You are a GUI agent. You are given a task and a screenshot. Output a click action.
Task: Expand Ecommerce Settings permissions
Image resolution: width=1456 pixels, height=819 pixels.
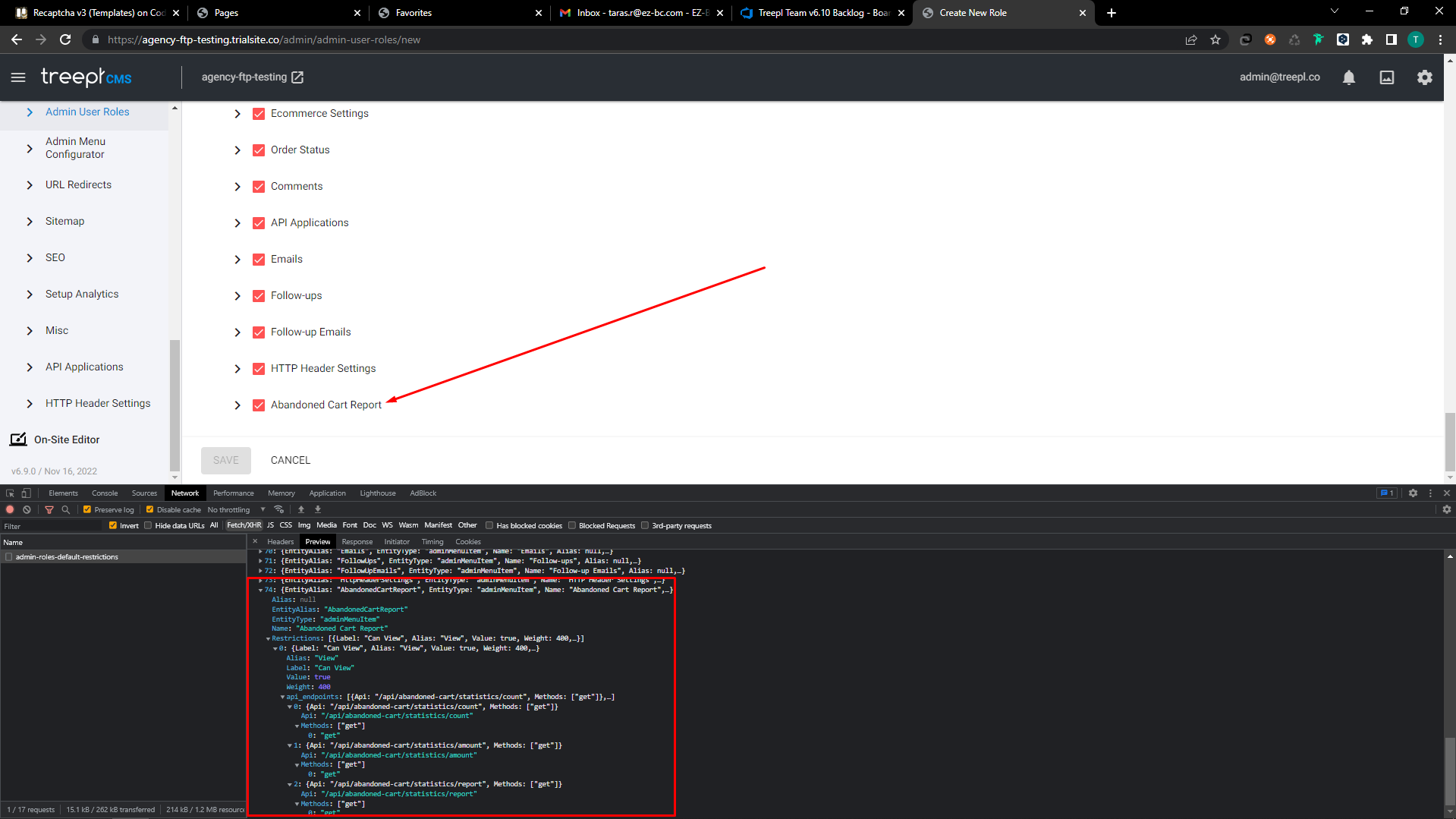[237, 114]
